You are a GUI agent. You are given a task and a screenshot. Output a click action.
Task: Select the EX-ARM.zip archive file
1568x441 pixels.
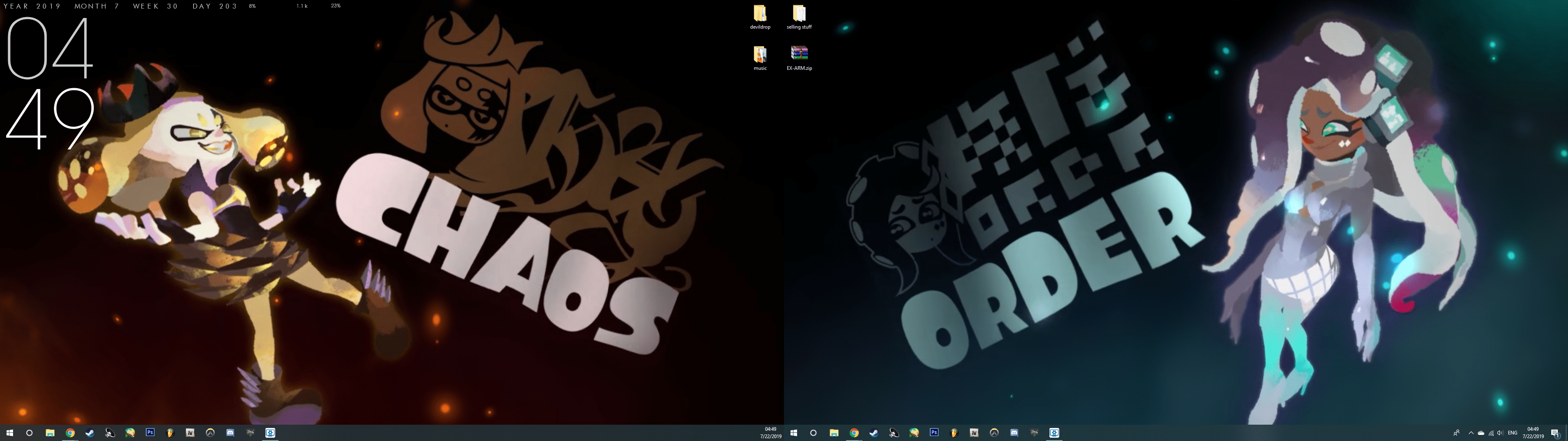click(799, 58)
